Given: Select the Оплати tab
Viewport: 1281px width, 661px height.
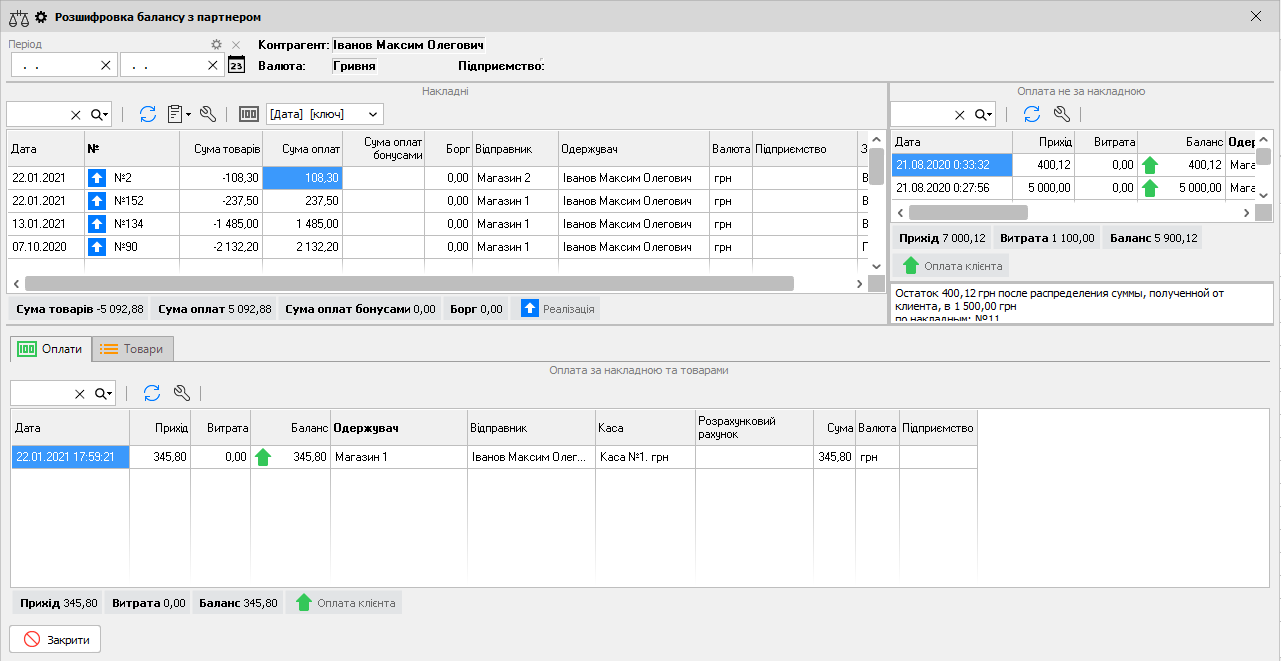Looking at the screenshot, I should (51, 349).
